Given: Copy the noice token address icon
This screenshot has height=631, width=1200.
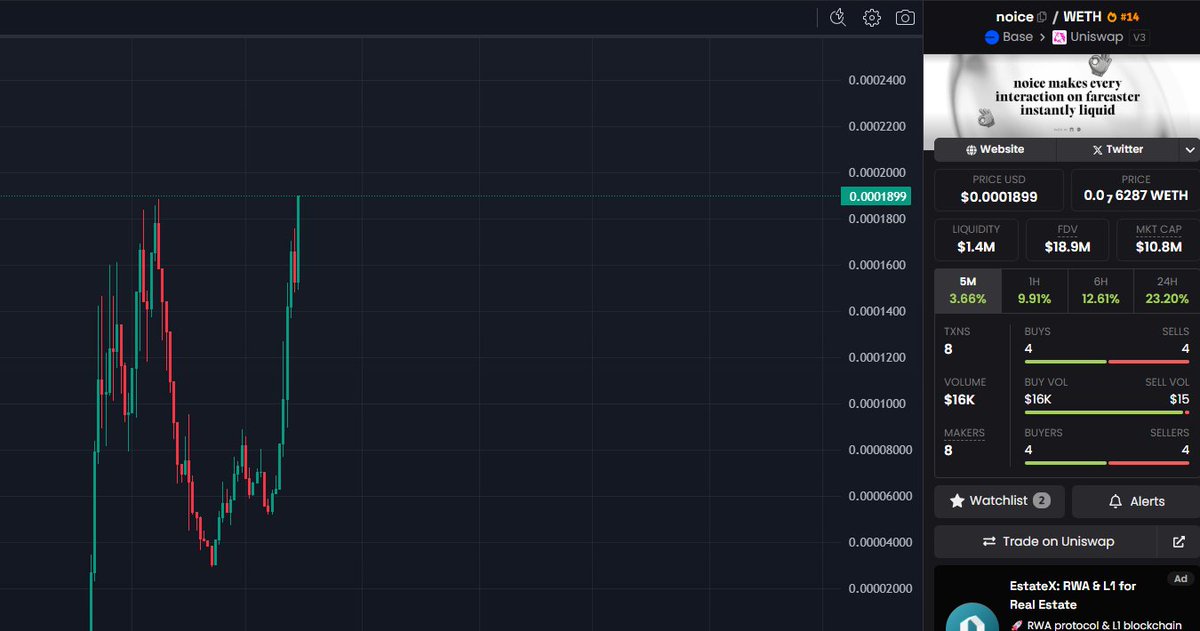Looking at the screenshot, I should pyautogui.click(x=1042, y=17).
